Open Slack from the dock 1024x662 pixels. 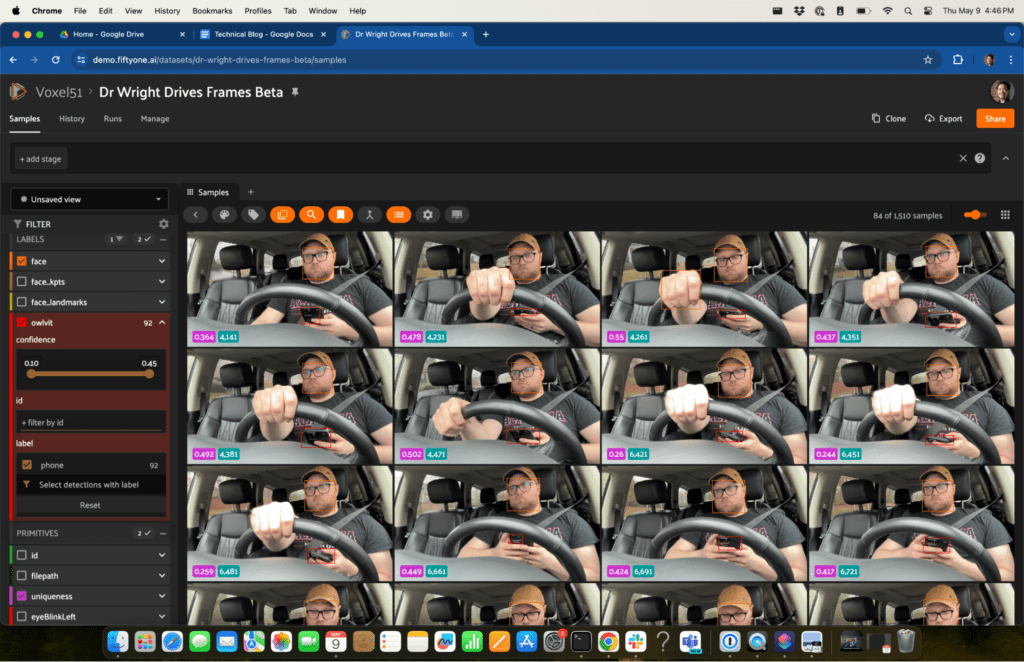click(x=635, y=642)
